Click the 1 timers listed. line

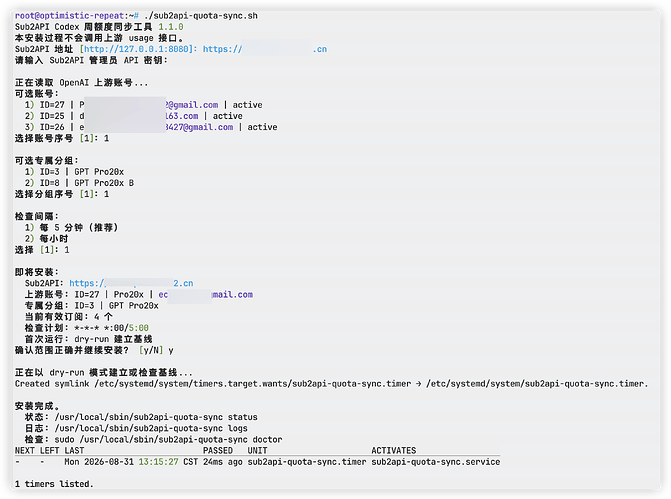(54, 484)
